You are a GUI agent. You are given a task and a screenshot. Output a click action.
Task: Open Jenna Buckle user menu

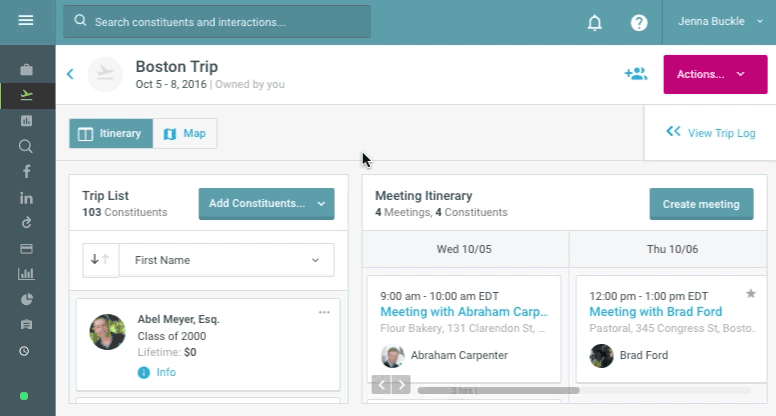pos(720,21)
